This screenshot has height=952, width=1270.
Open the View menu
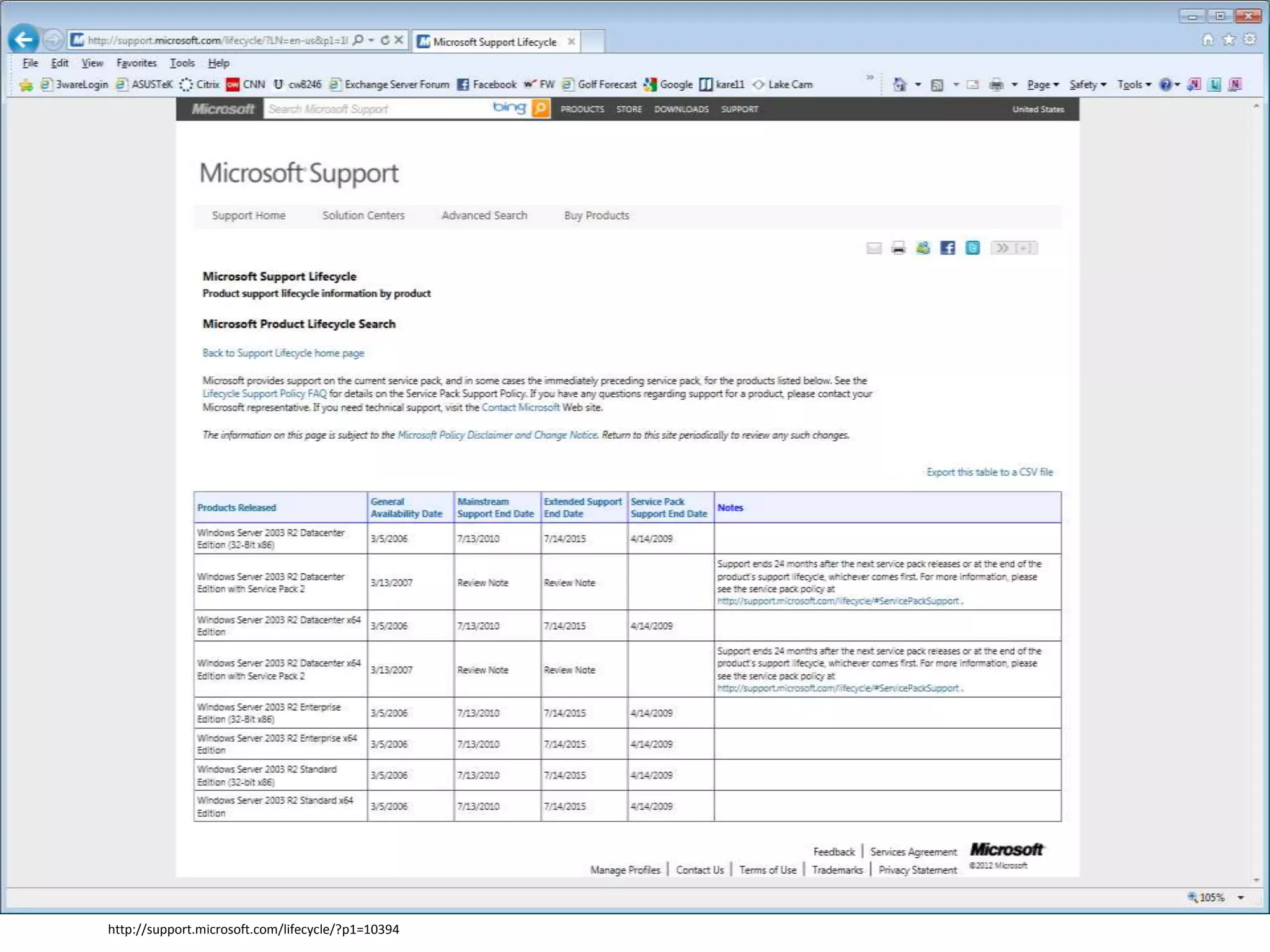pos(92,63)
